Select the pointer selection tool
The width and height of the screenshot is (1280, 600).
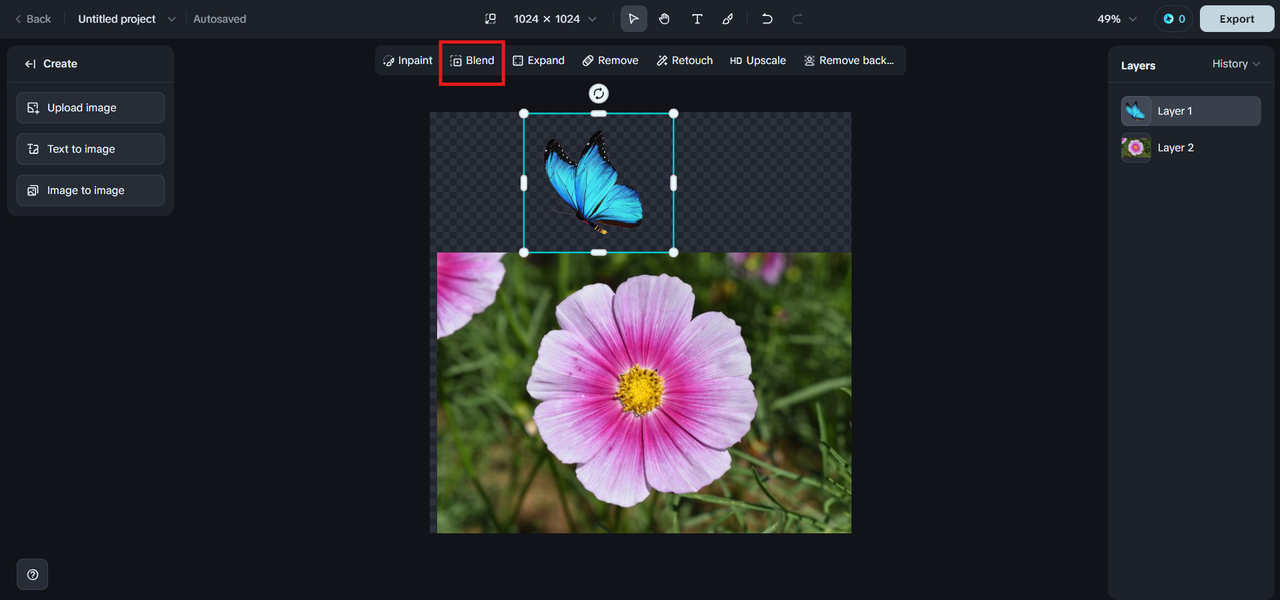pos(633,19)
